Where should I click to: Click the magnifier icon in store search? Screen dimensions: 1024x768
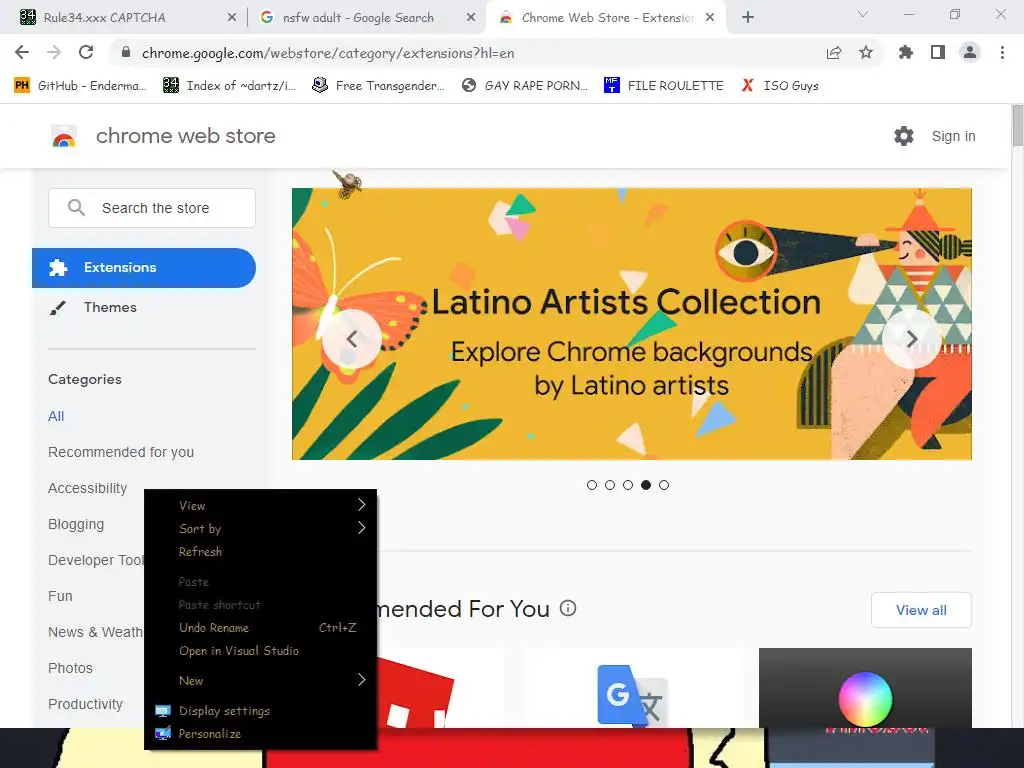[x=76, y=208]
